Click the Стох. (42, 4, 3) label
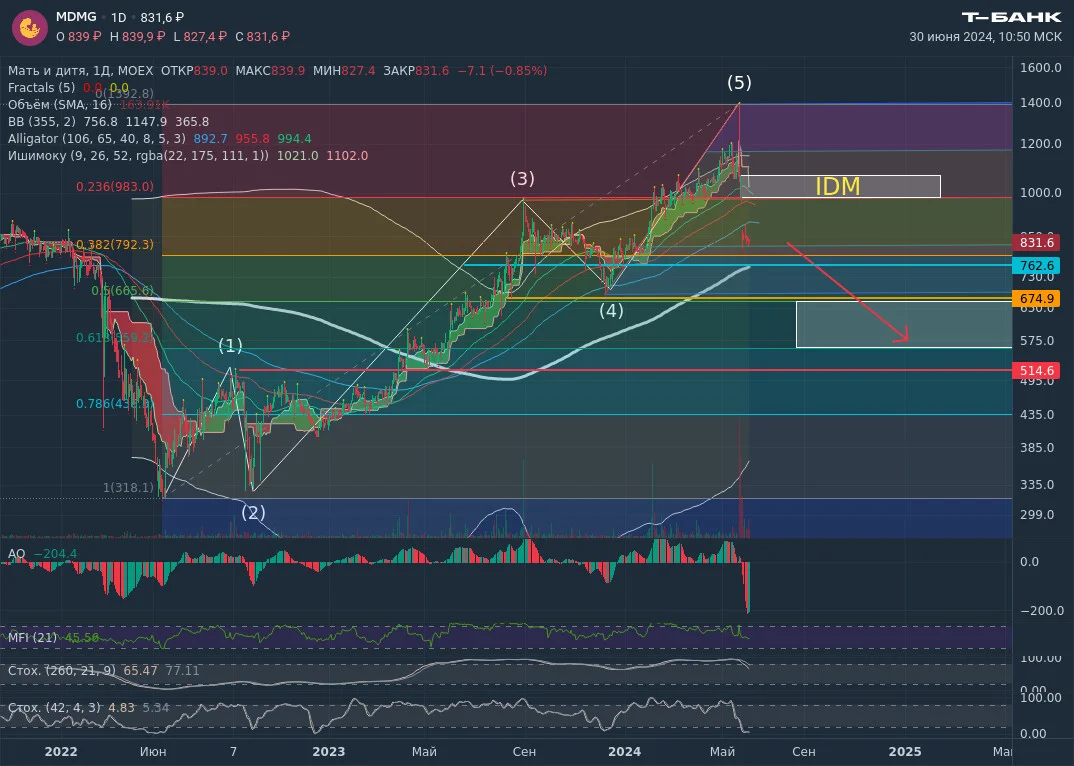 click(x=55, y=708)
